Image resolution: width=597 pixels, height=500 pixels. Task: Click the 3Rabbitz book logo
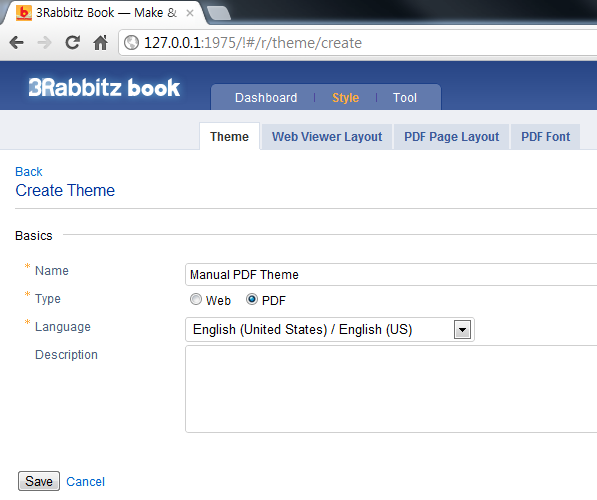104,88
